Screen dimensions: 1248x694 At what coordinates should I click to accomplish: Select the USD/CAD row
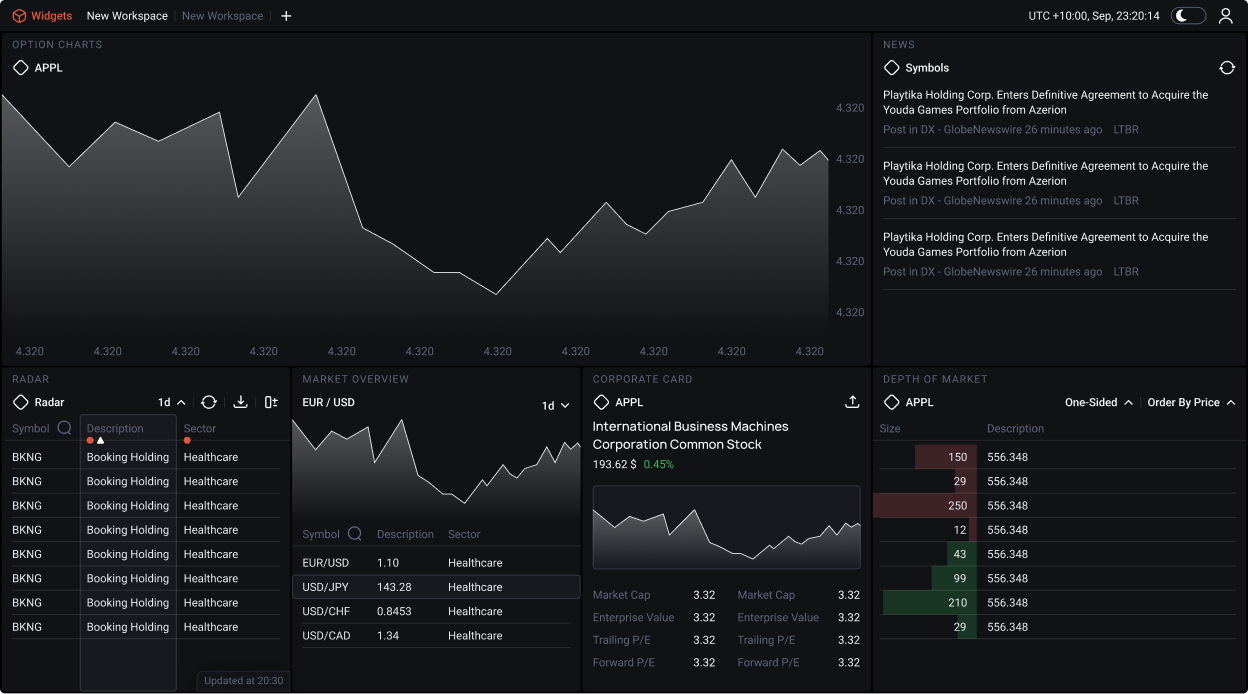point(436,635)
